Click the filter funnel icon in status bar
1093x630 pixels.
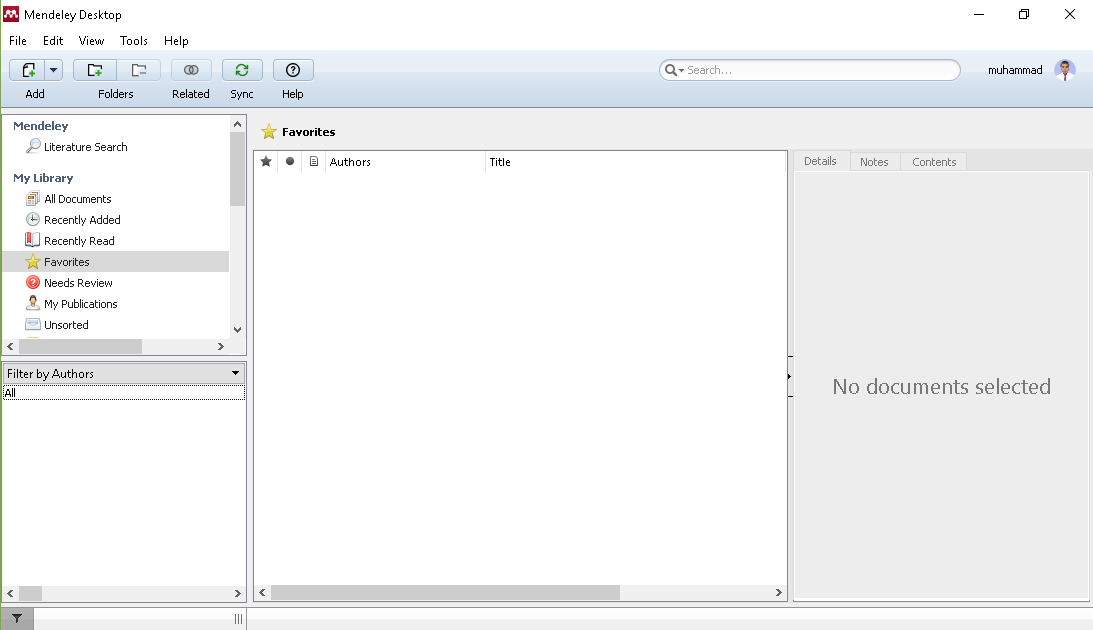[x=17, y=619]
